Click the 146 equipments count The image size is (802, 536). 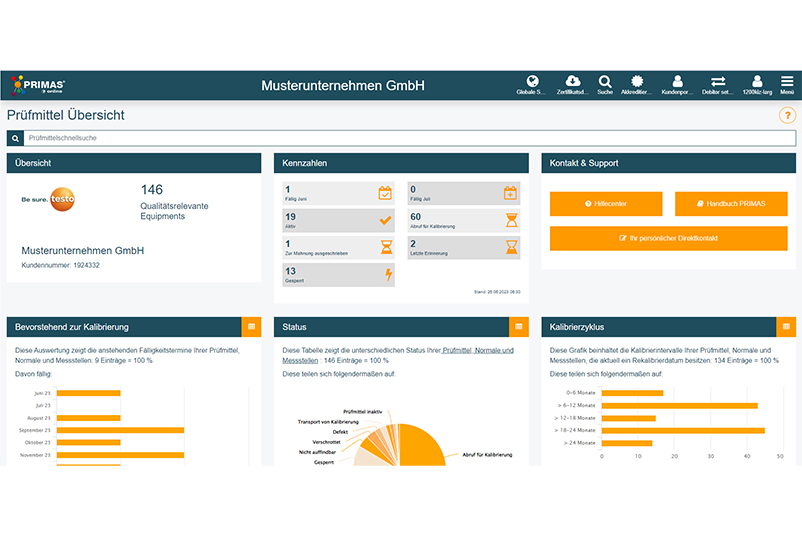tap(152, 190)
